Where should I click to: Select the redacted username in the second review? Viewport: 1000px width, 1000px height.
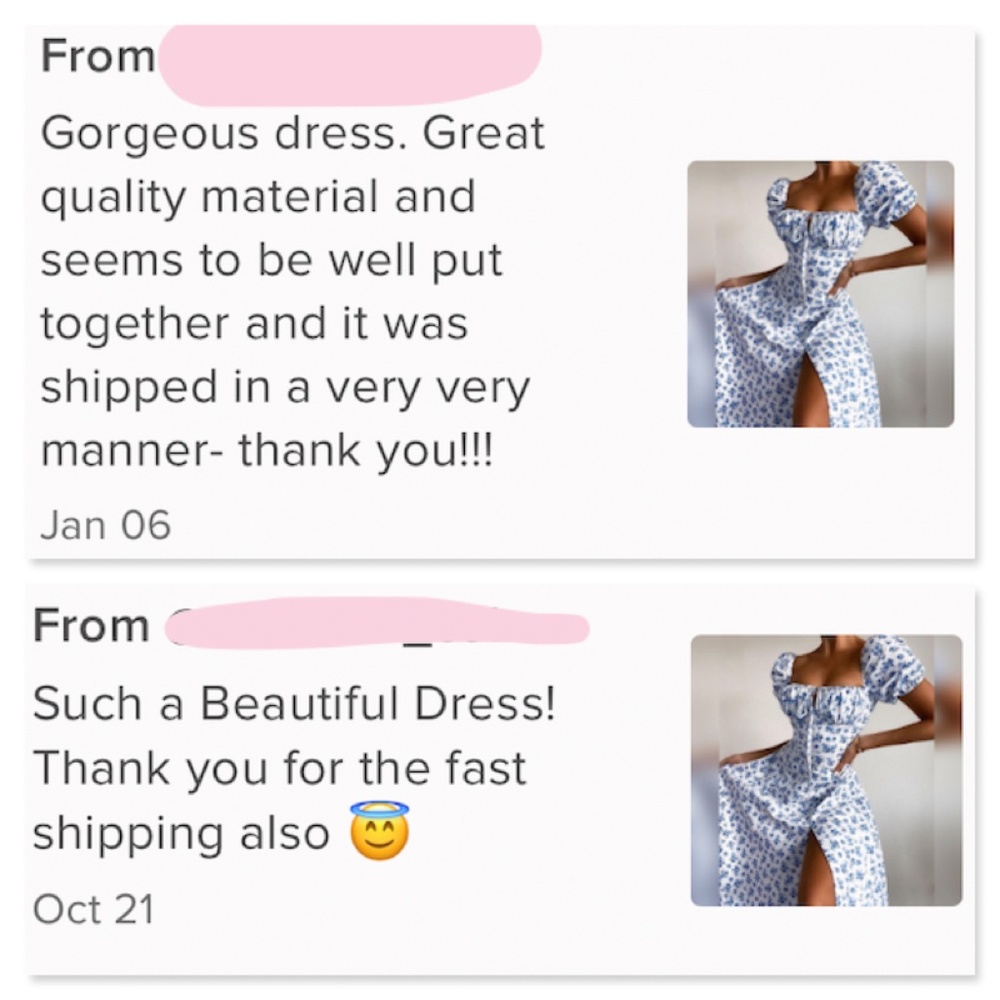pyautogui.click(x=376, y=622)
